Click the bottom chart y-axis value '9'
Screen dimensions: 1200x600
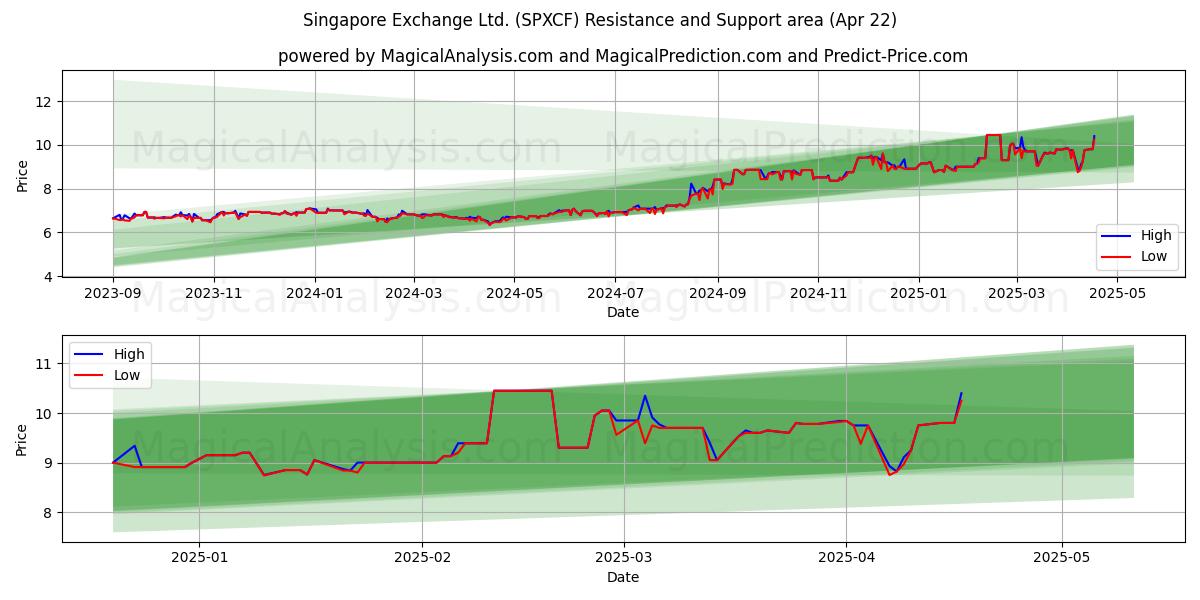coord(50,464)
